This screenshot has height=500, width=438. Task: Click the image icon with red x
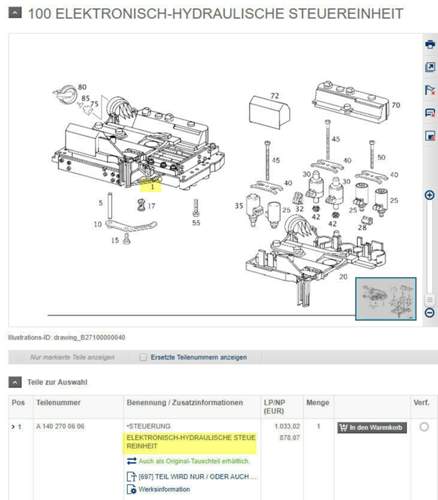tap(430, 136)
